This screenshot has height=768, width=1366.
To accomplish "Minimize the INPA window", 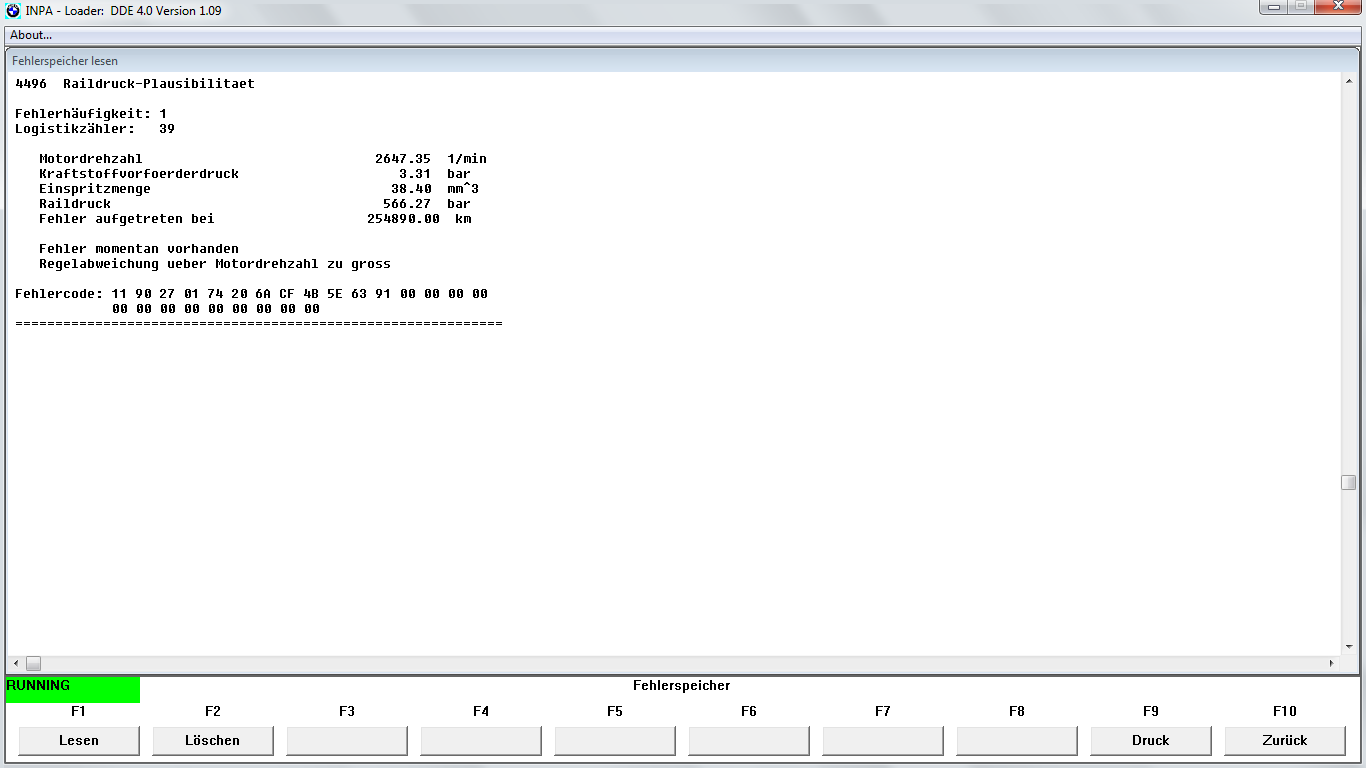I will [1275, 7].
